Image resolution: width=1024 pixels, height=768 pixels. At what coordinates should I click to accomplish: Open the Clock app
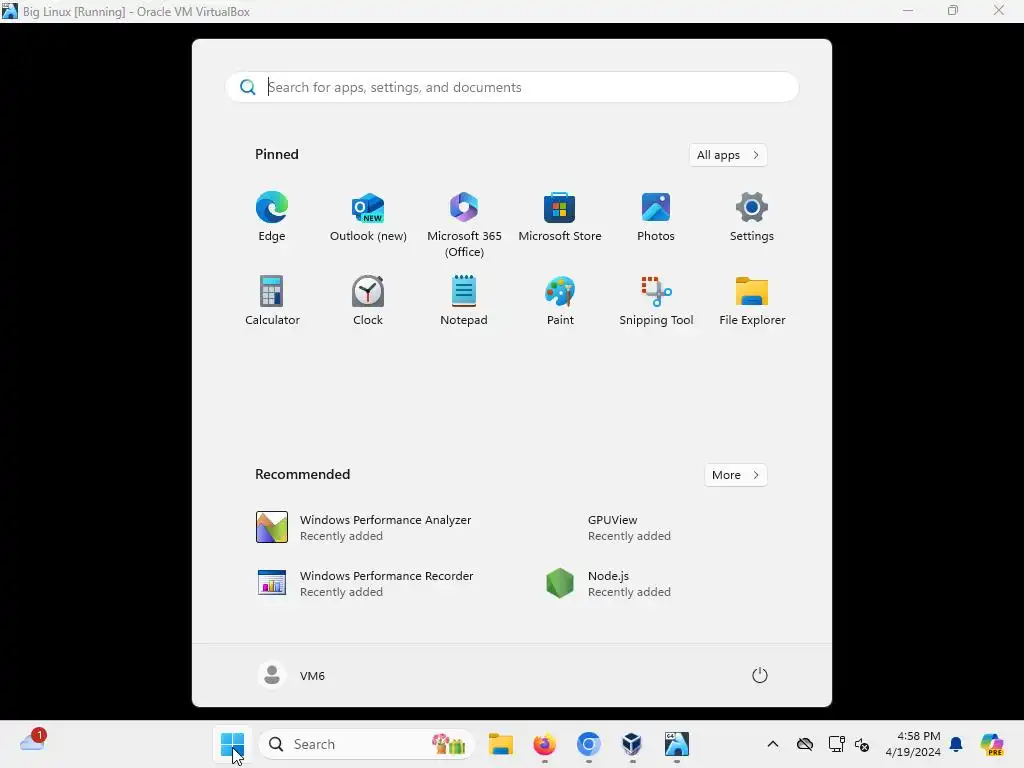click(x=368, y=300)
